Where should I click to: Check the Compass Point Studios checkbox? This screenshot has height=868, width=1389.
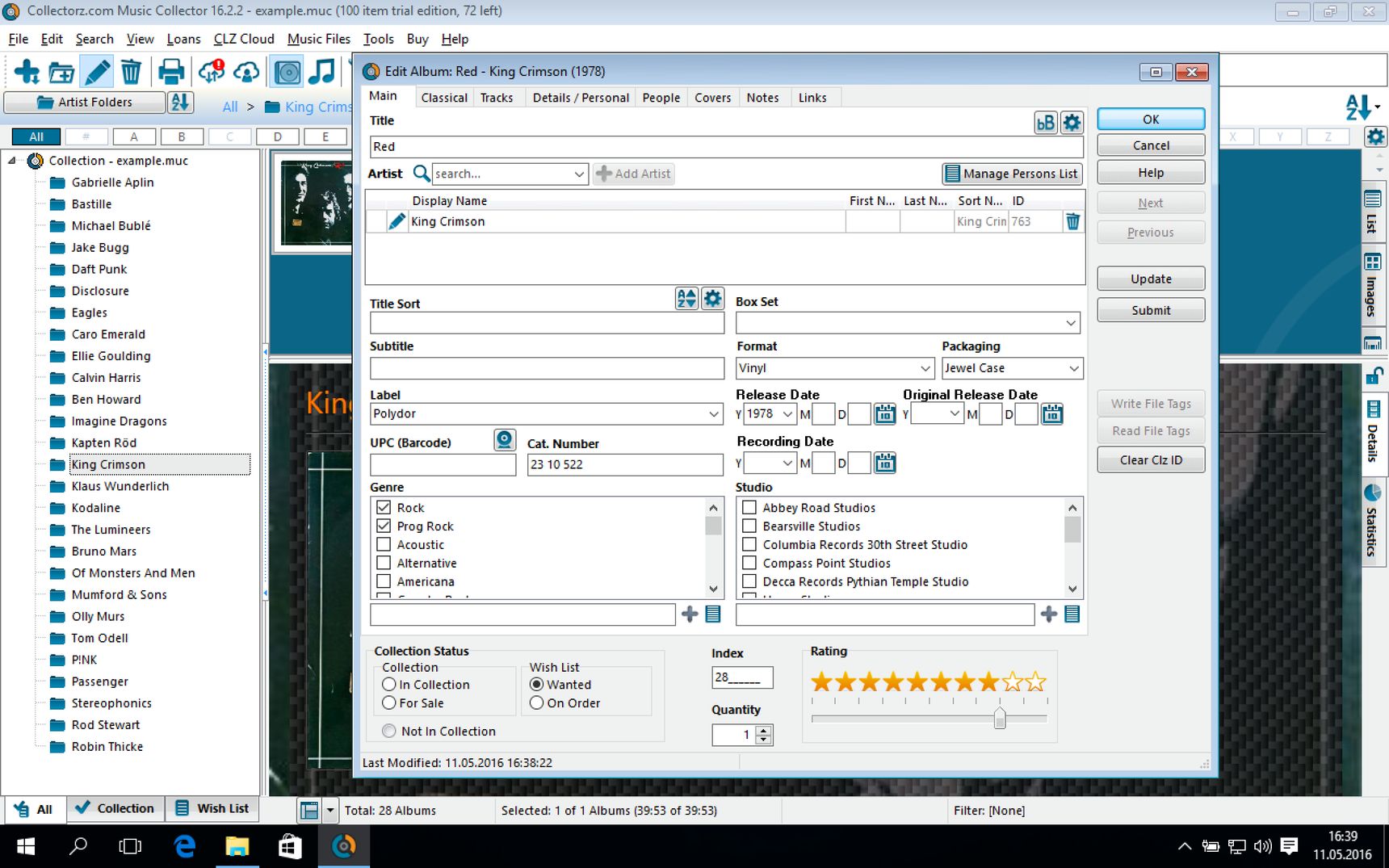coord(749,563)
